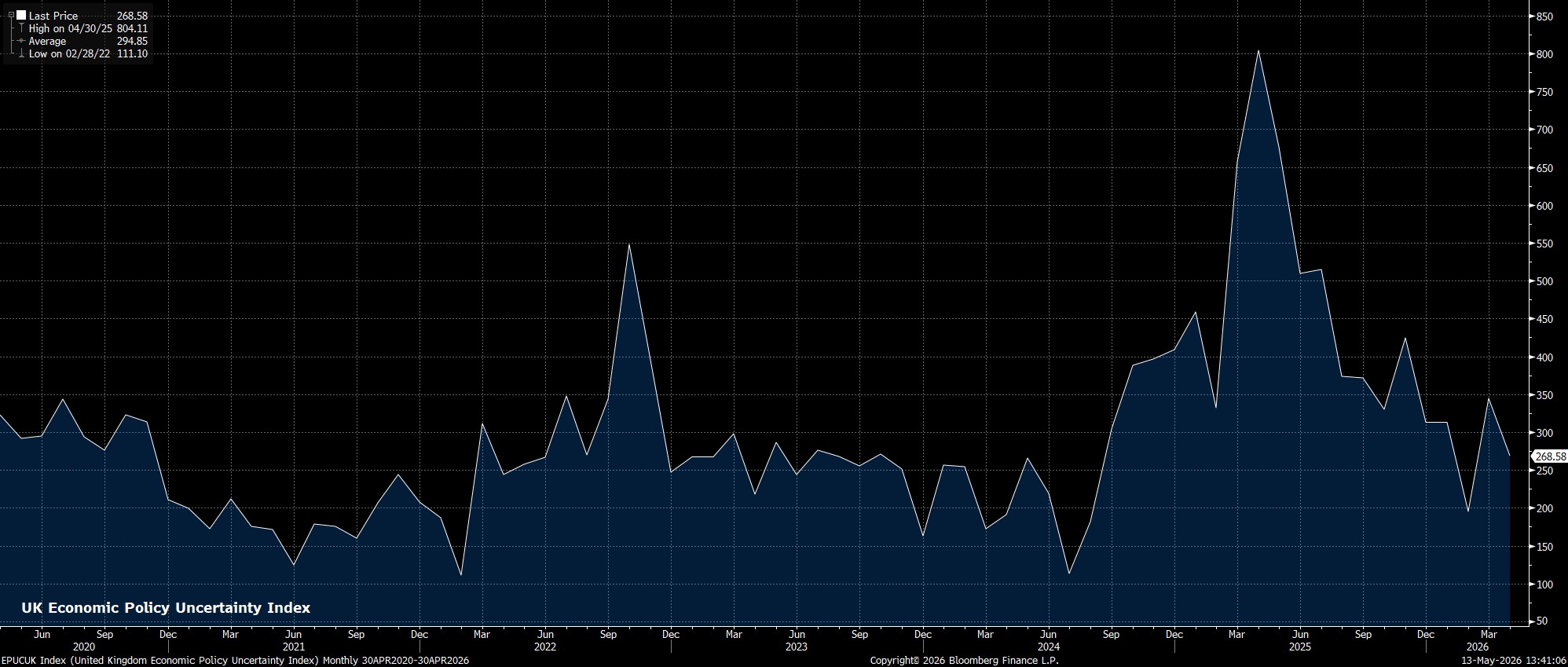Click the UK Economic Policy Uncertainty Index annotation

click(166, 608)
